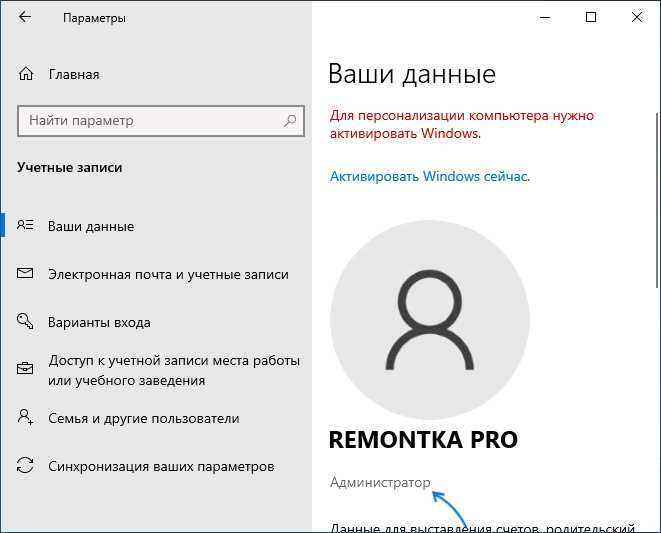Open Синхронизация ваших параметров
Image resolution: width=661 pixels, height=533 pixels.
(x=156, y=466)
